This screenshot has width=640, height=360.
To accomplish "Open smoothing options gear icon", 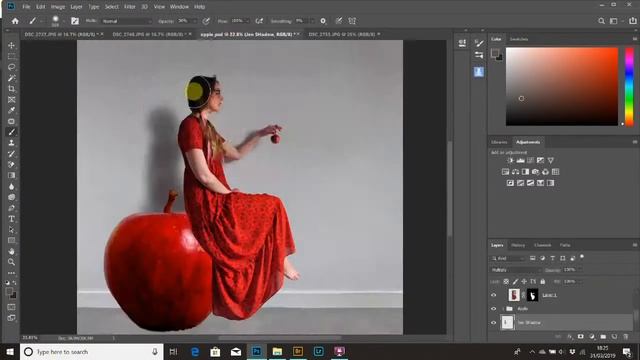I will click(x=323, y=21).
